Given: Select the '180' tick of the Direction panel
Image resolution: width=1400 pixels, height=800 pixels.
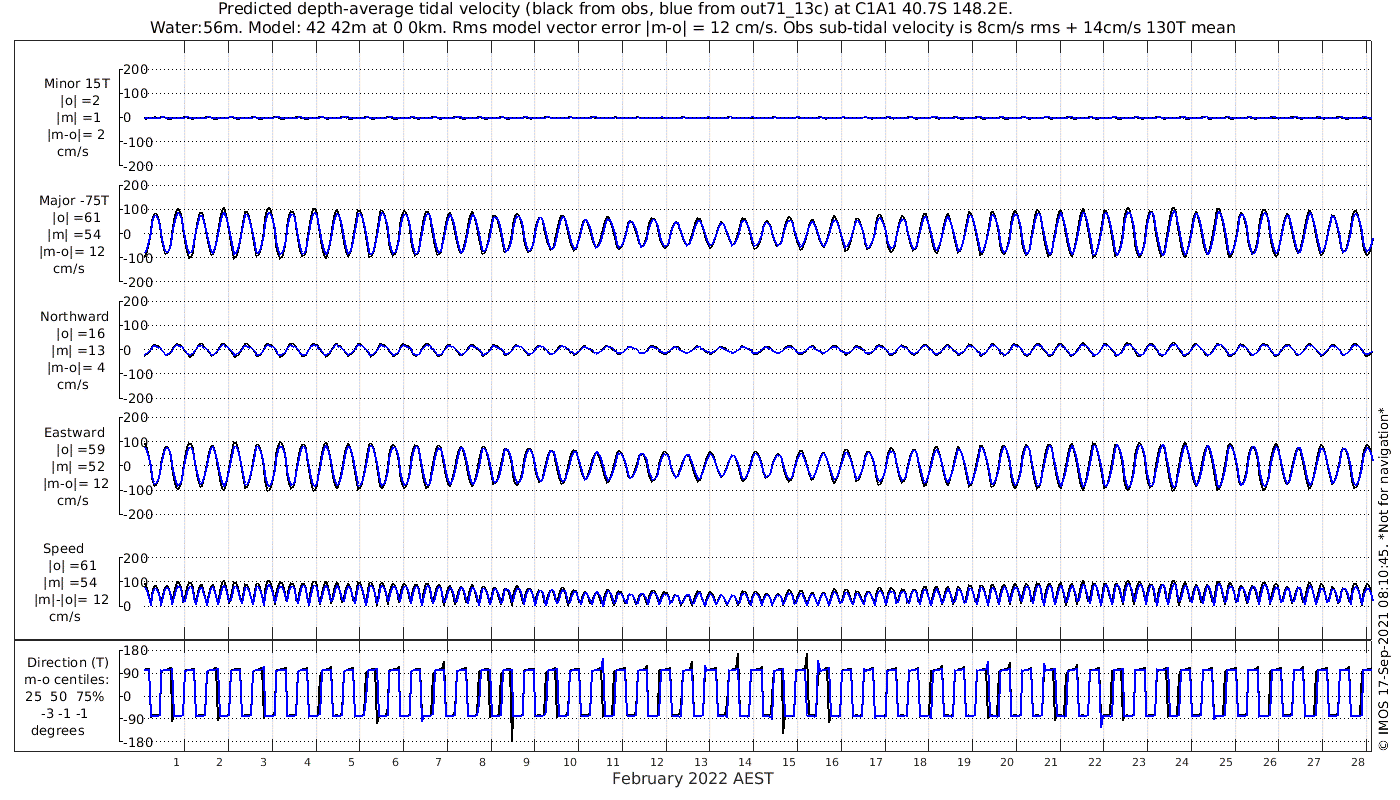Looking at the screenshot, I should click(x=138, y=652).
